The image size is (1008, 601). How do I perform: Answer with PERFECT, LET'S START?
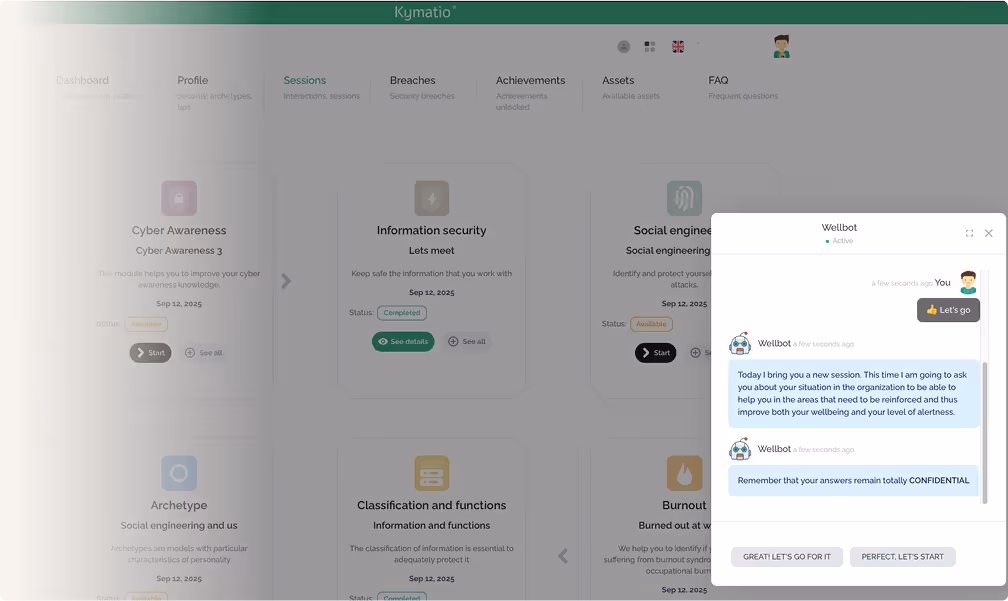click(903, 557)
